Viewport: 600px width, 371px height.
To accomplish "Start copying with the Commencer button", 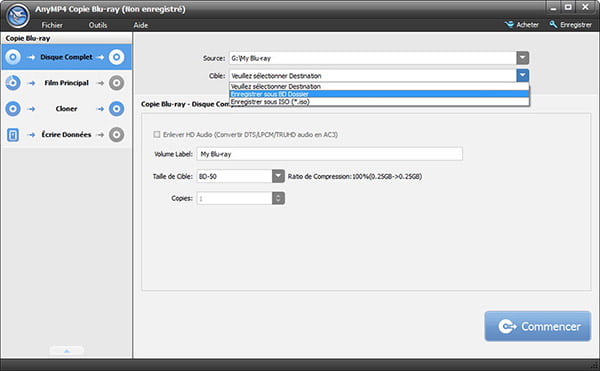I will [x=538, y=326].
